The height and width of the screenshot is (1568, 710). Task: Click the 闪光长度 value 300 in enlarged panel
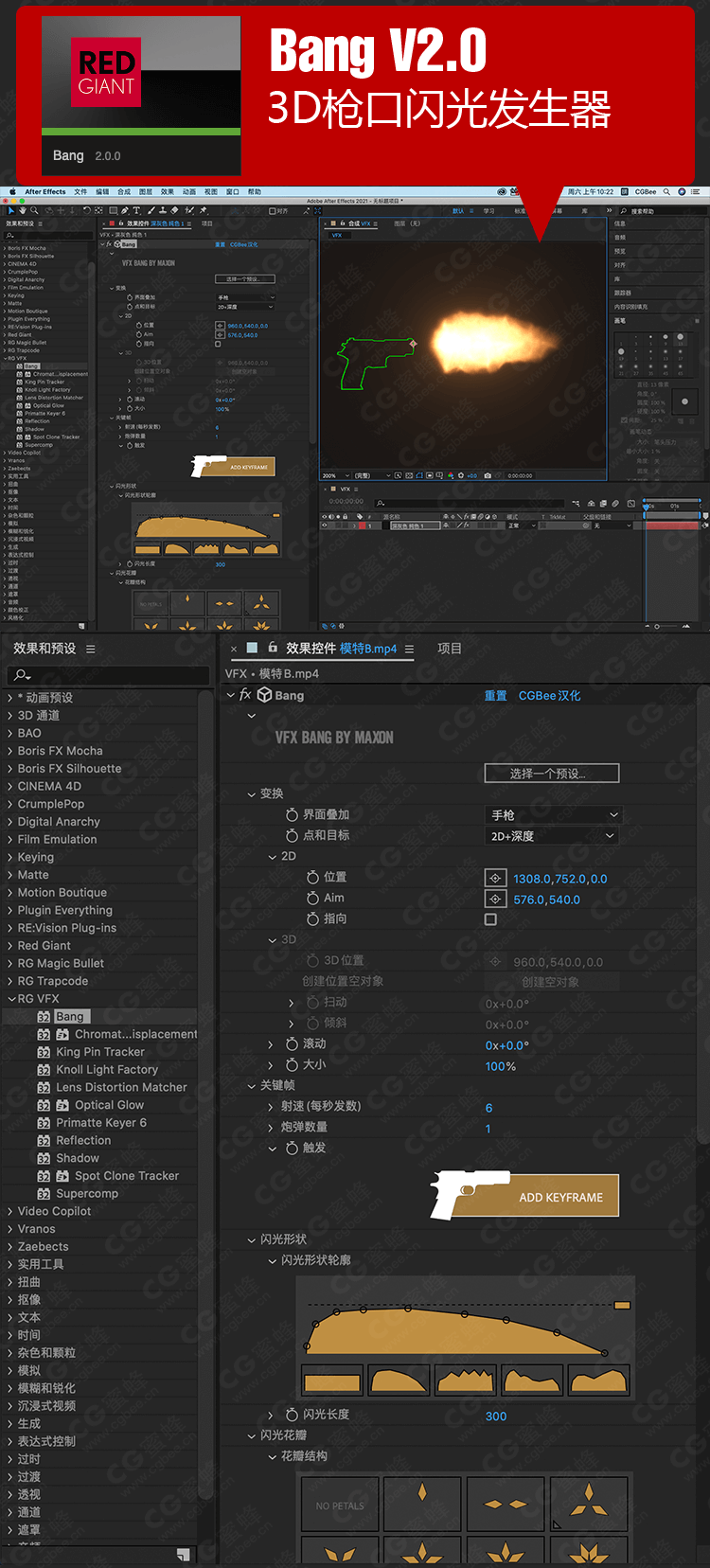coord(496,1417)
